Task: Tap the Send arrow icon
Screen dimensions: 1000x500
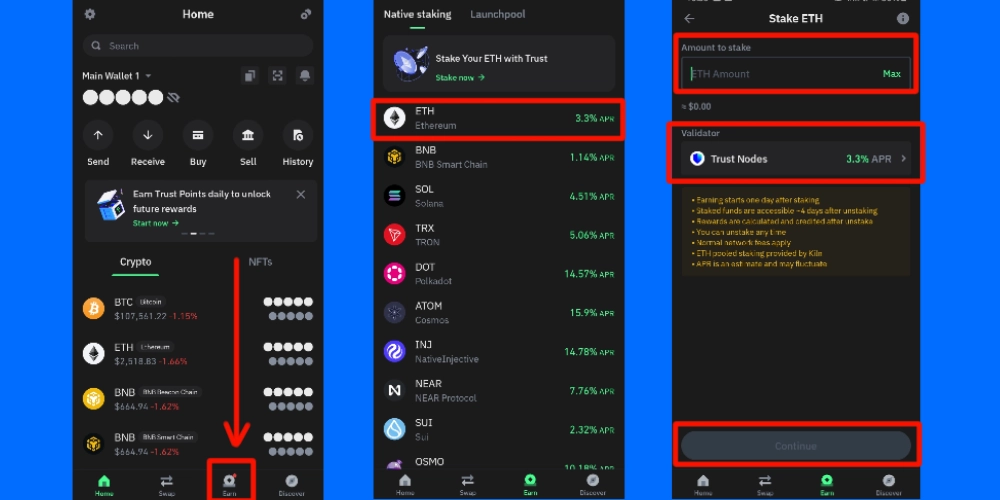Action: pyautogui.click(x=98, y=135)
